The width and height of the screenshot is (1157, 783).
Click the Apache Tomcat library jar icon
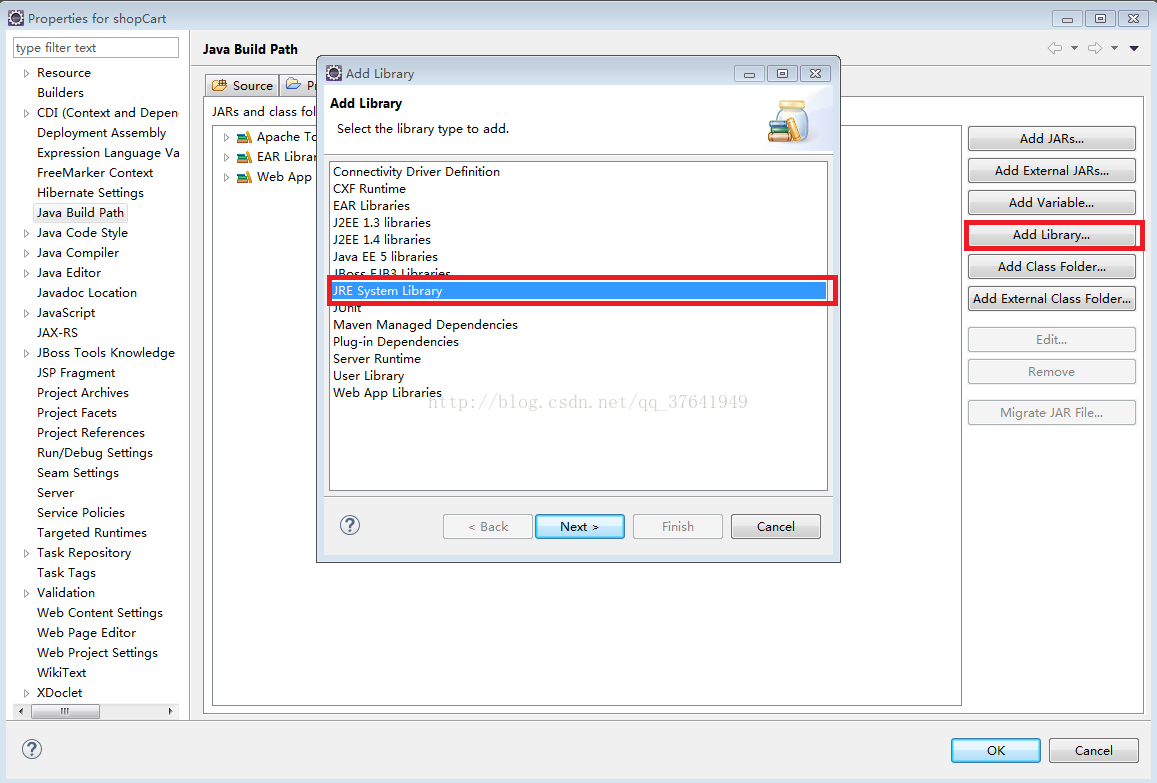[244, 137]
